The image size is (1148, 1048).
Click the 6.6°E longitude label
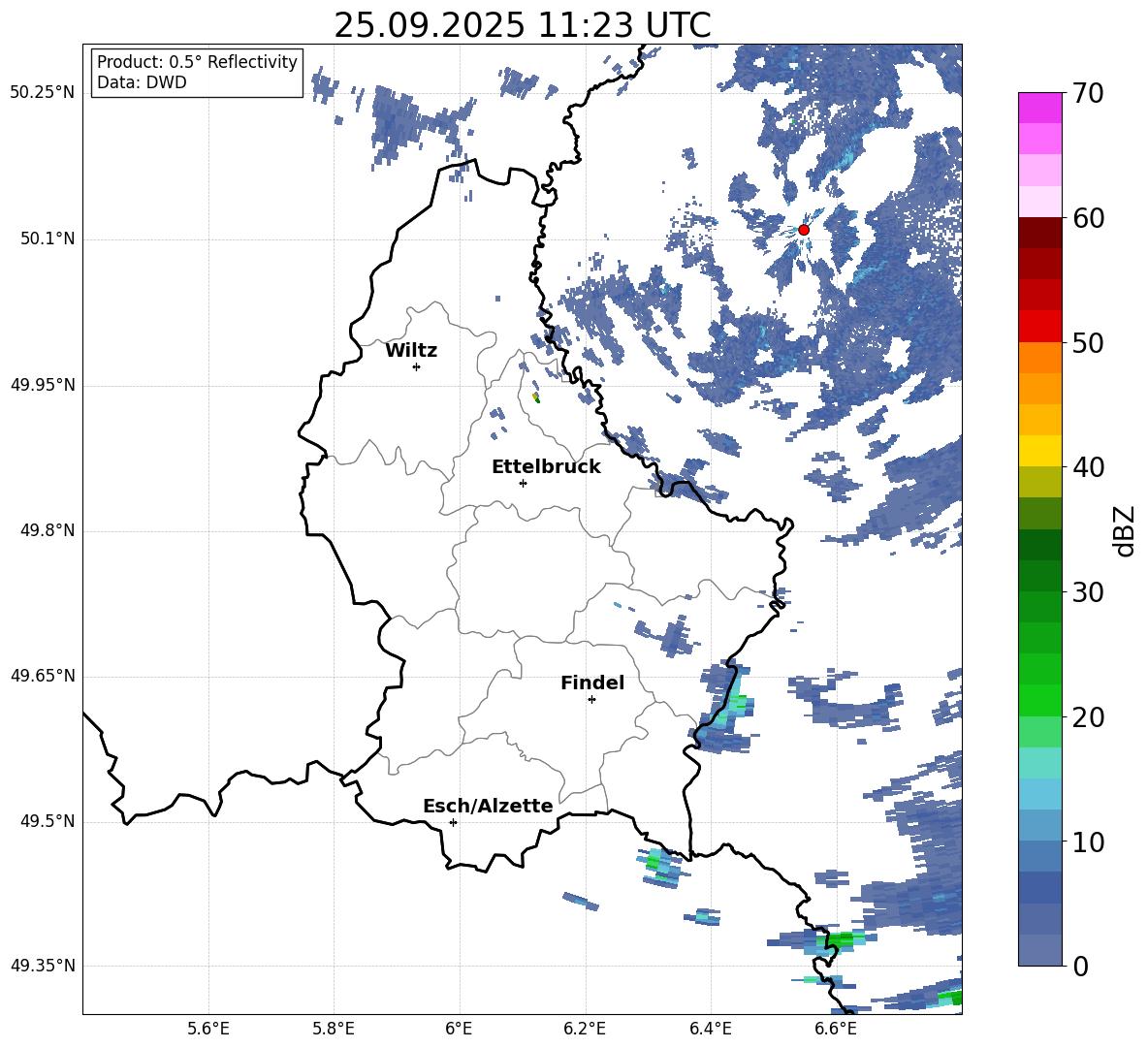point(836,1029)
